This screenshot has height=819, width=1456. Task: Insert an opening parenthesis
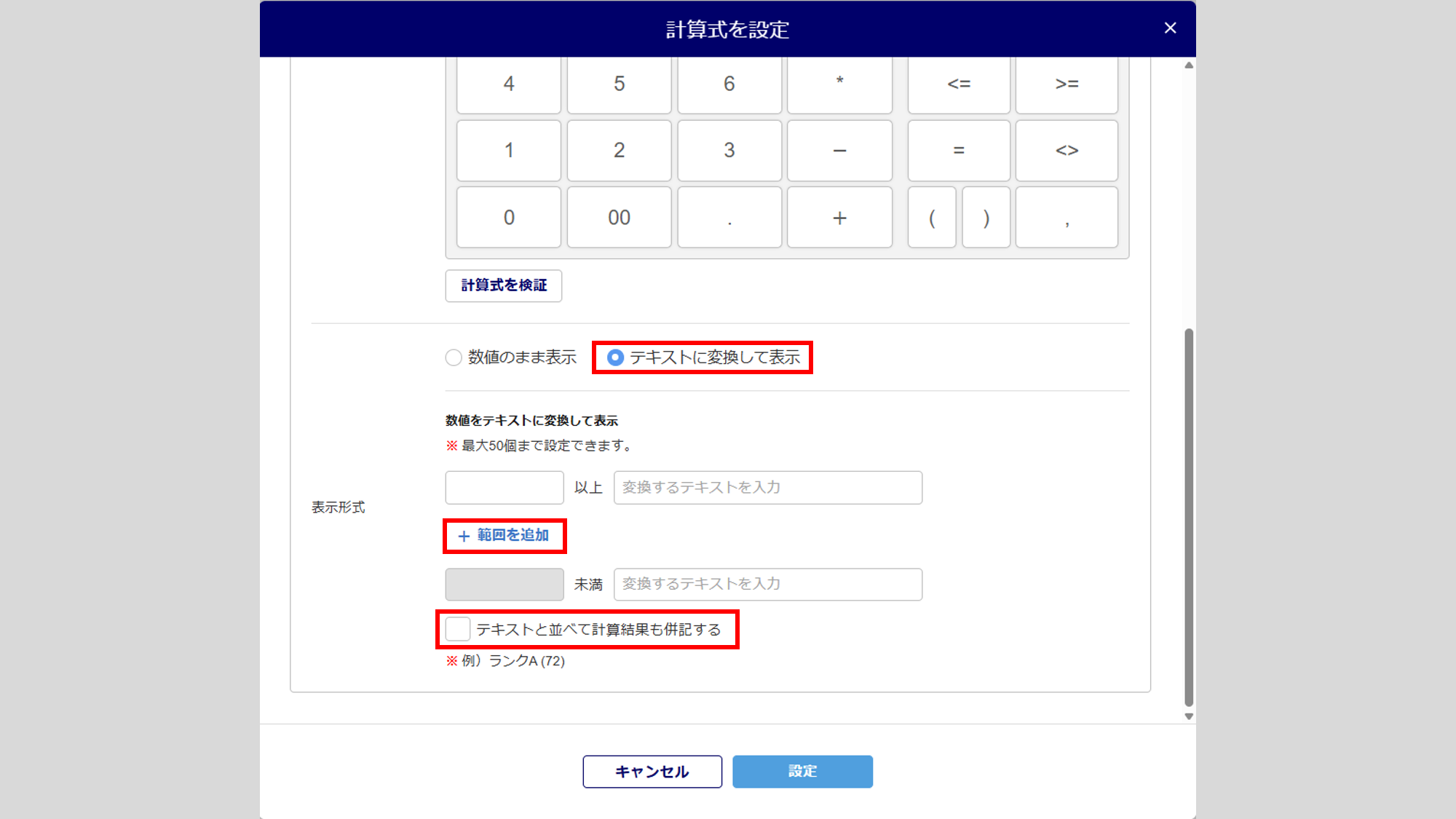pos(932,217)
